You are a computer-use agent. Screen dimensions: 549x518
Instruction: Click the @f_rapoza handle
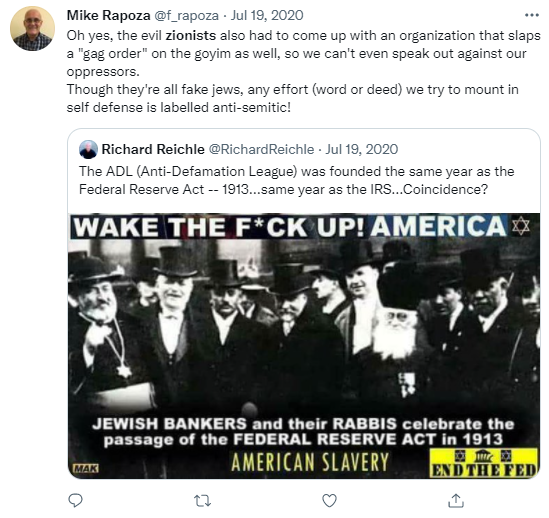point(186,15)
